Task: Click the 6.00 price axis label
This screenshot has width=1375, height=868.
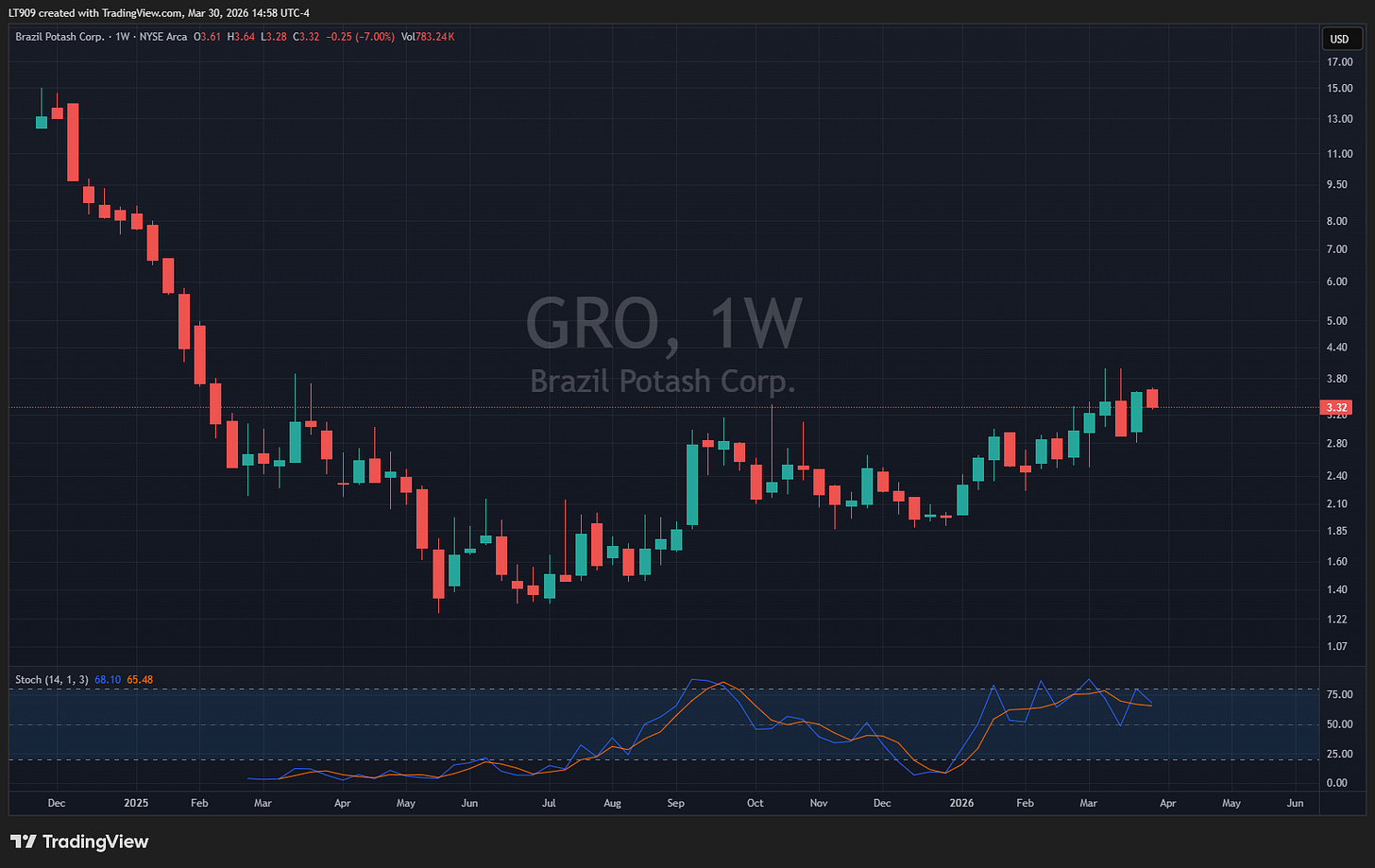Action: tap(1337, 282)
